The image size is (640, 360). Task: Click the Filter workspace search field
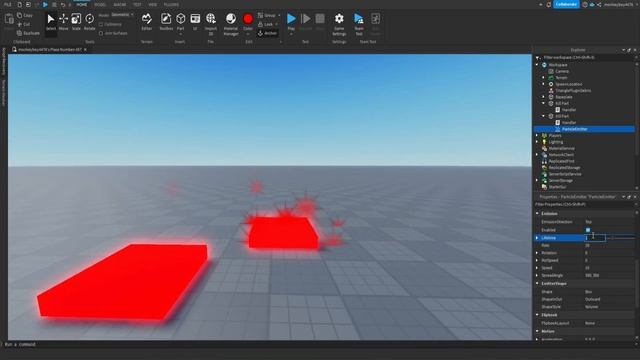tap(584, 58)
